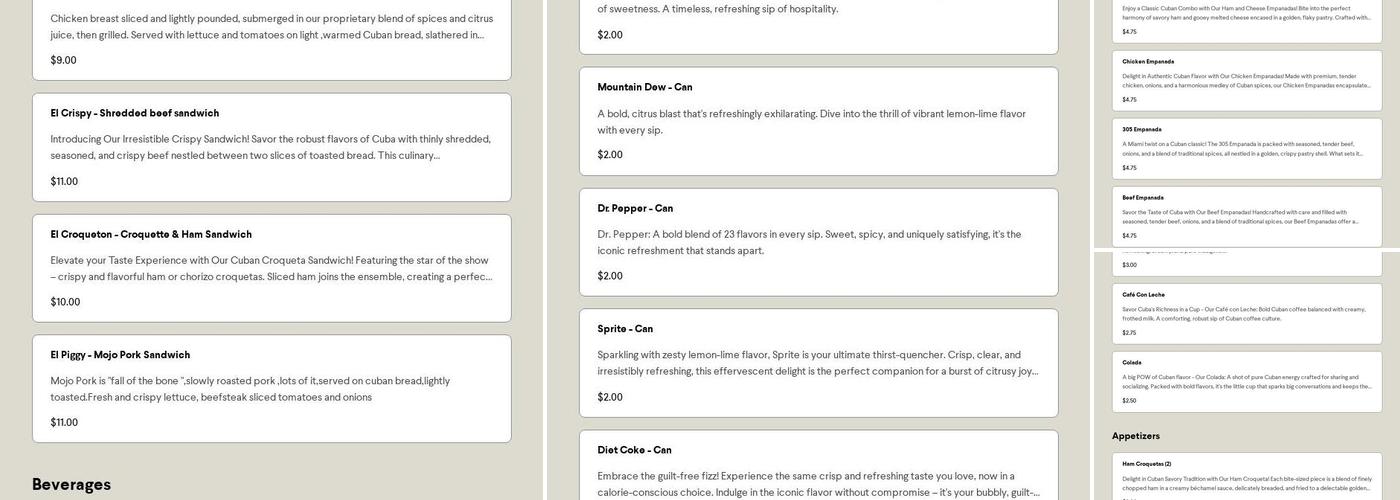The width and height of the screenshot is (1400, 500).
Task: Click the Appetizers section heading
Action: click(1136, 436)
